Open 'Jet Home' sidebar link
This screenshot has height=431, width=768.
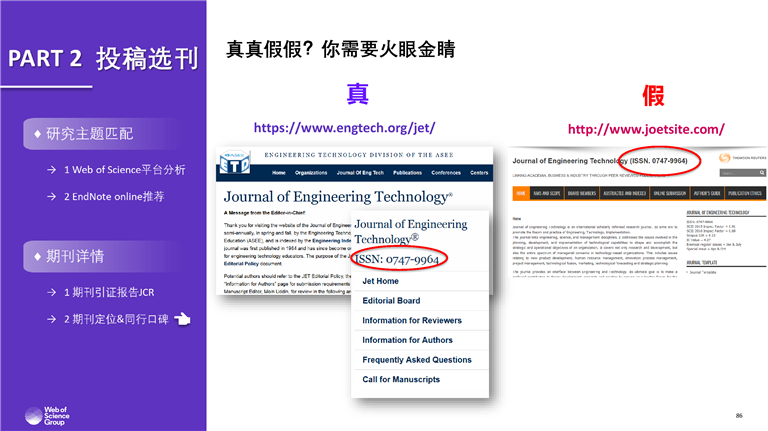click(381, 281)
